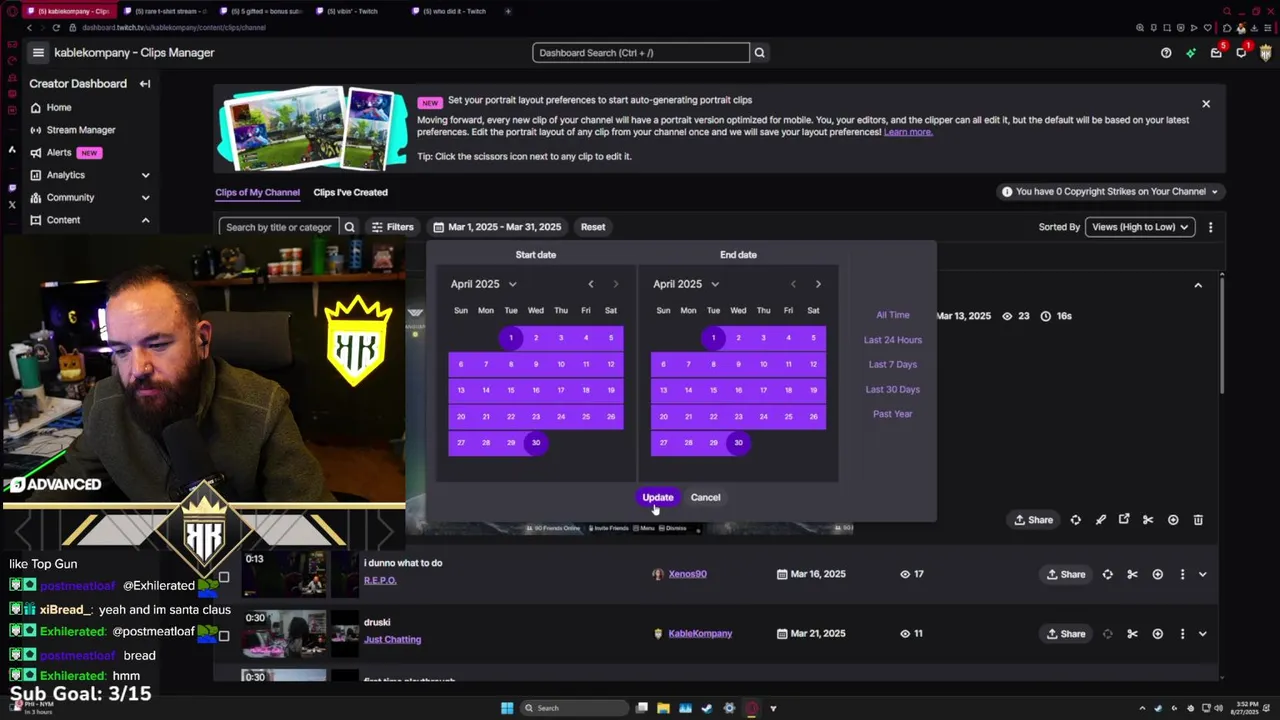Expand the 'i dunno what to do' row chevron
This screenshot has height=720, width=1280.
1202,575
